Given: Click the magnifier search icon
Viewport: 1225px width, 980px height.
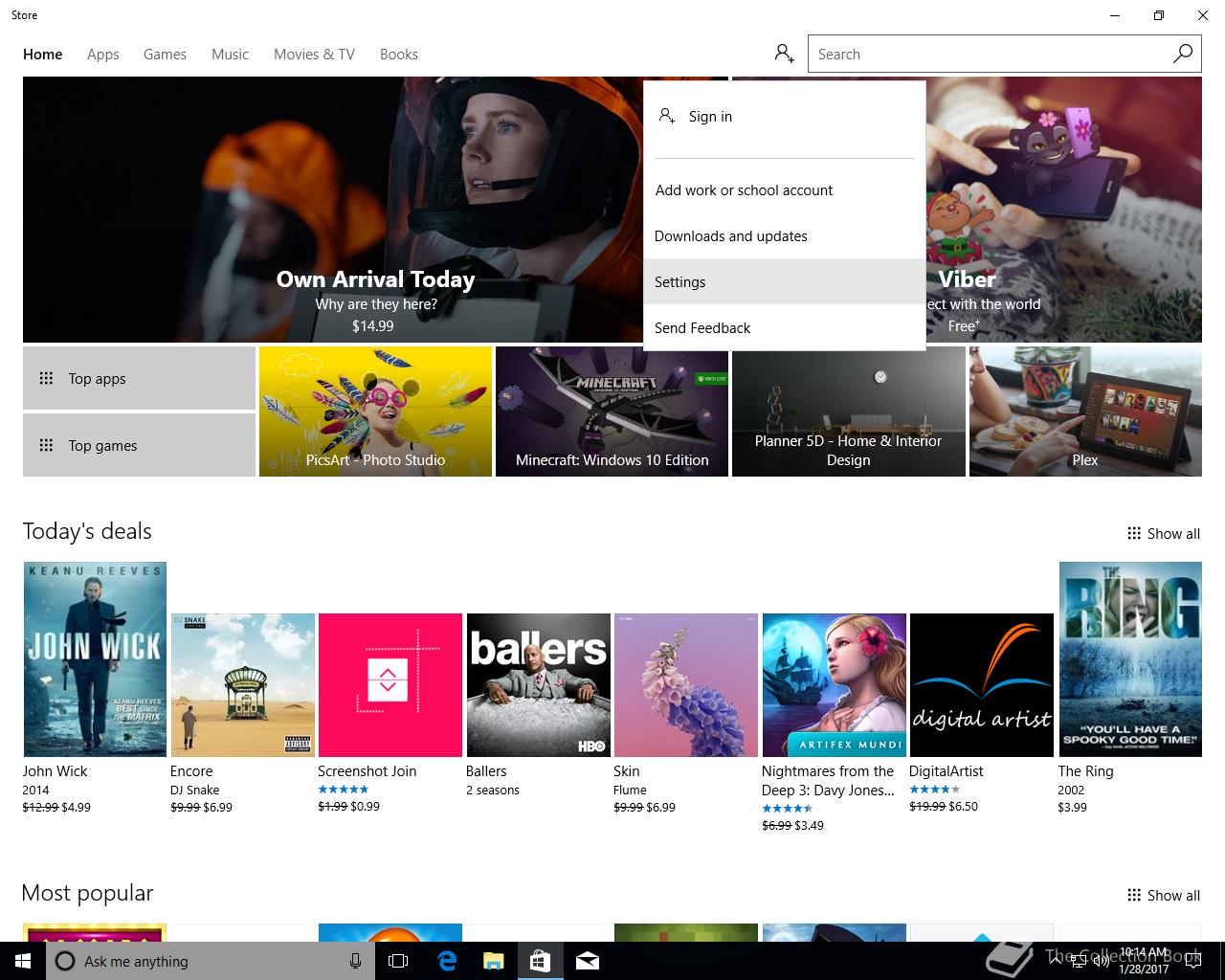Looking at the screenshot, I should click(1183, 54).
